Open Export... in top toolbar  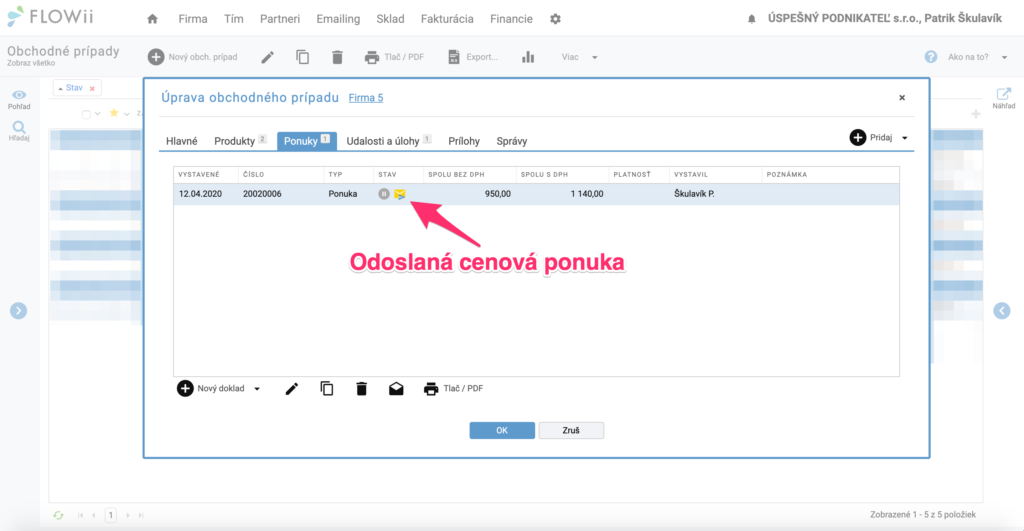473,57
